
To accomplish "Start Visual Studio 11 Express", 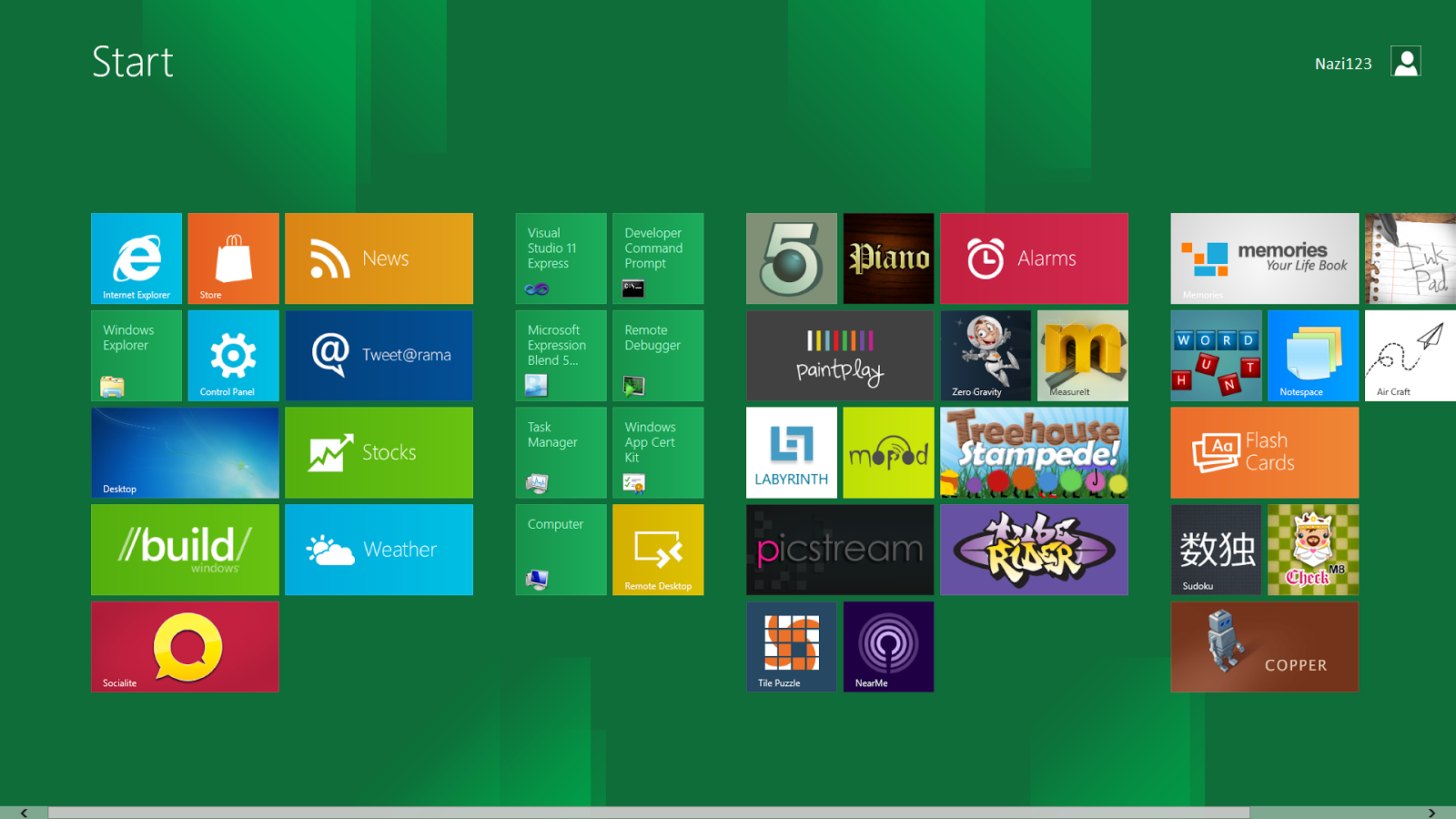I will (x=560, y=258).
